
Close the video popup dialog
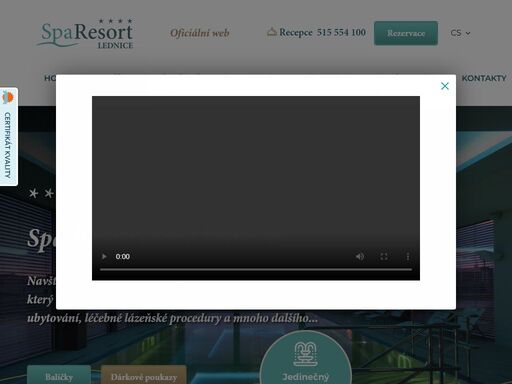(445, 86)
